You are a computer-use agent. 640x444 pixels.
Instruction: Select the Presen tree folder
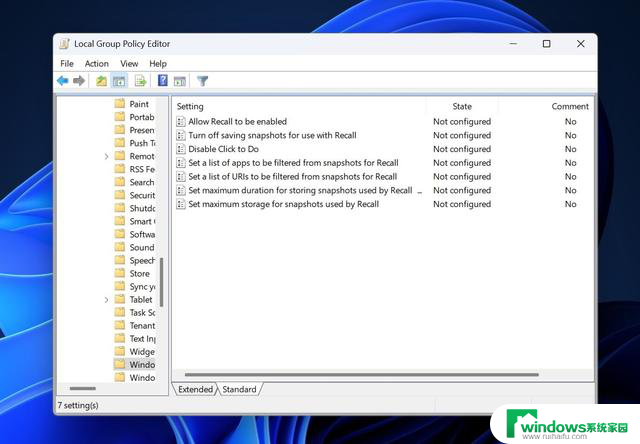click(x=142, y=130)
